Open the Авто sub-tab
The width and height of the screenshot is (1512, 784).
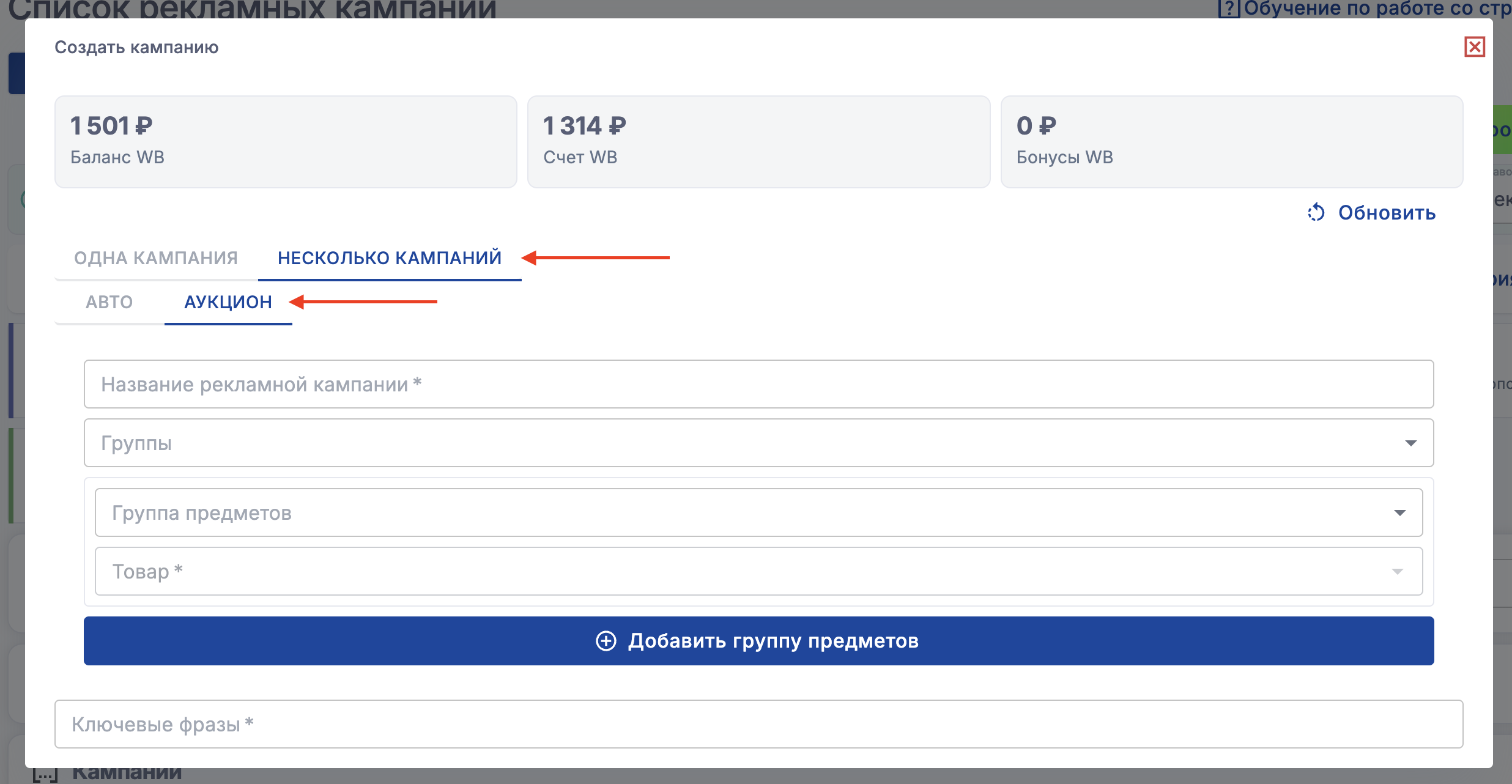[x=109, y=302]
